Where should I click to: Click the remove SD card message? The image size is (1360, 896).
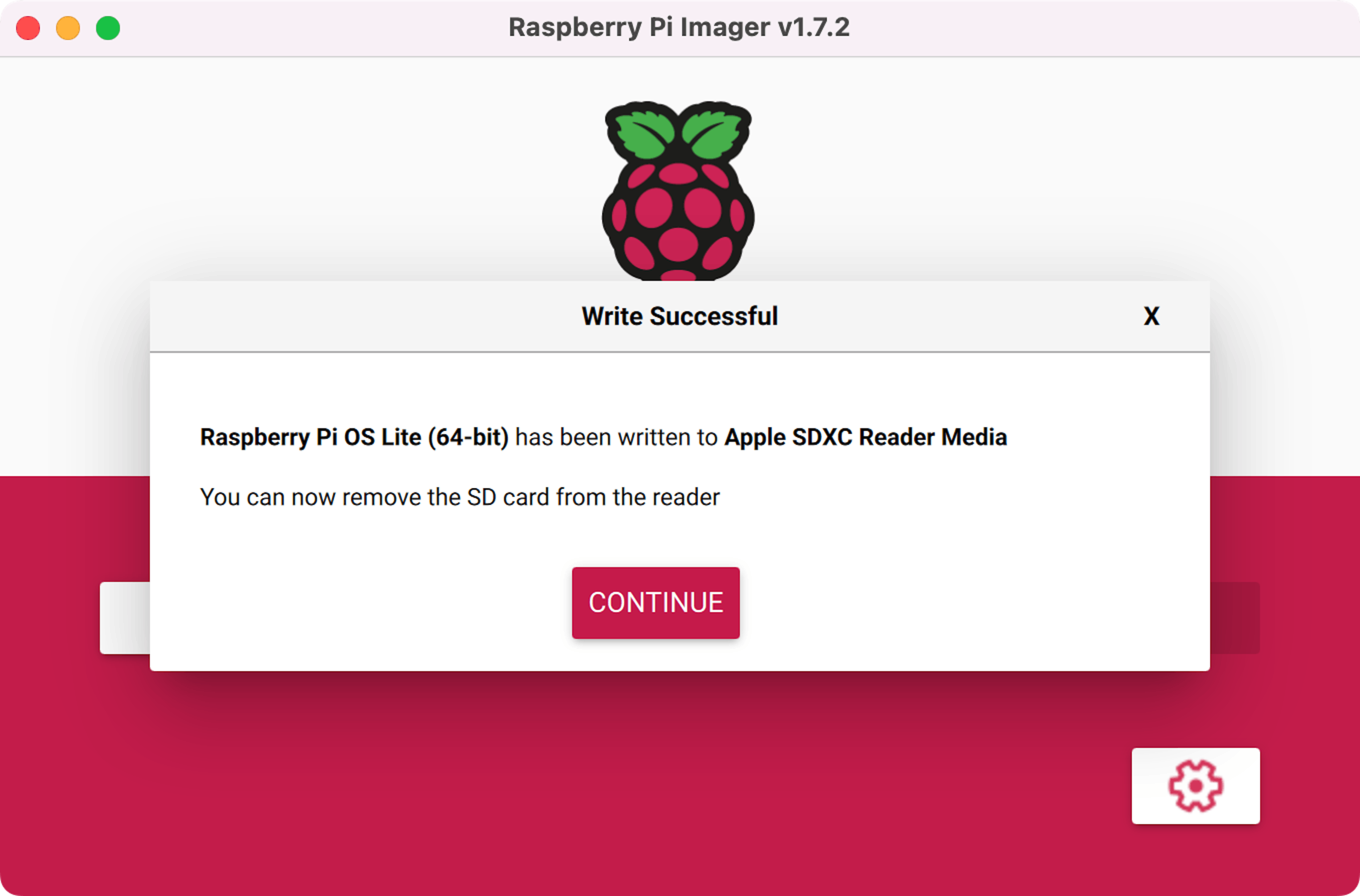pos(459,497)
